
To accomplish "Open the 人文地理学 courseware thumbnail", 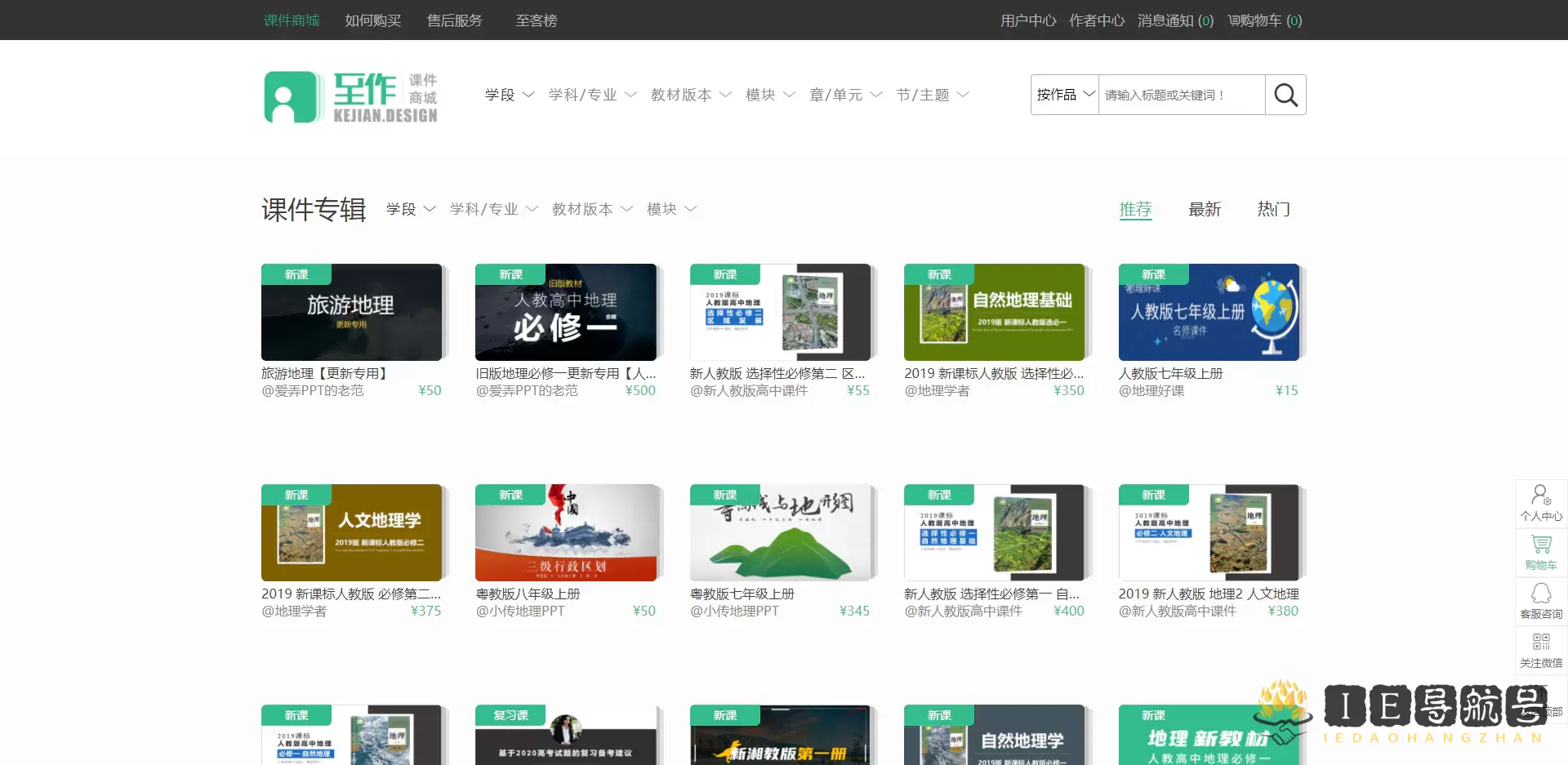I will pyautogui.click(x=351, y=532).
